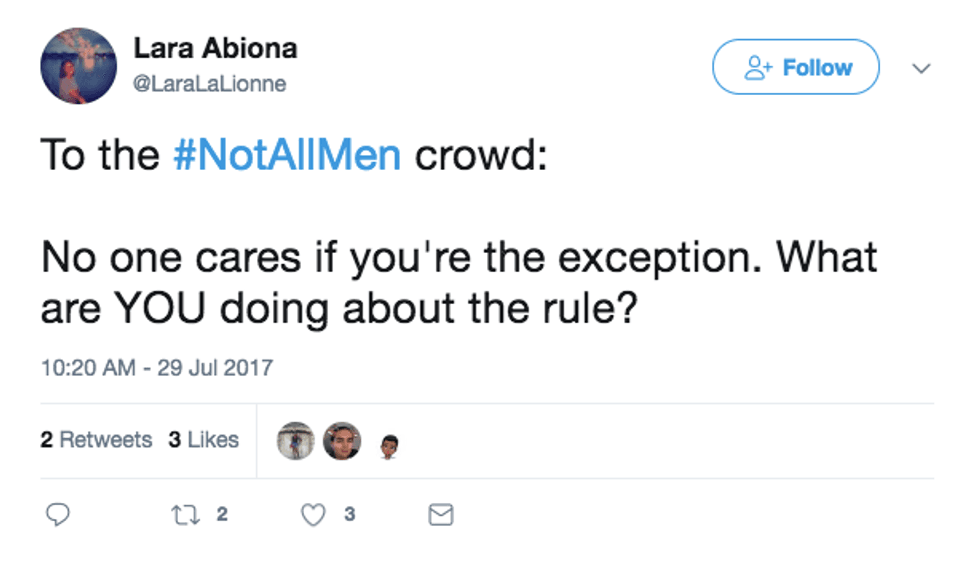
Task: Click the reply speech bubble icon
Action: tap(59, 515)
